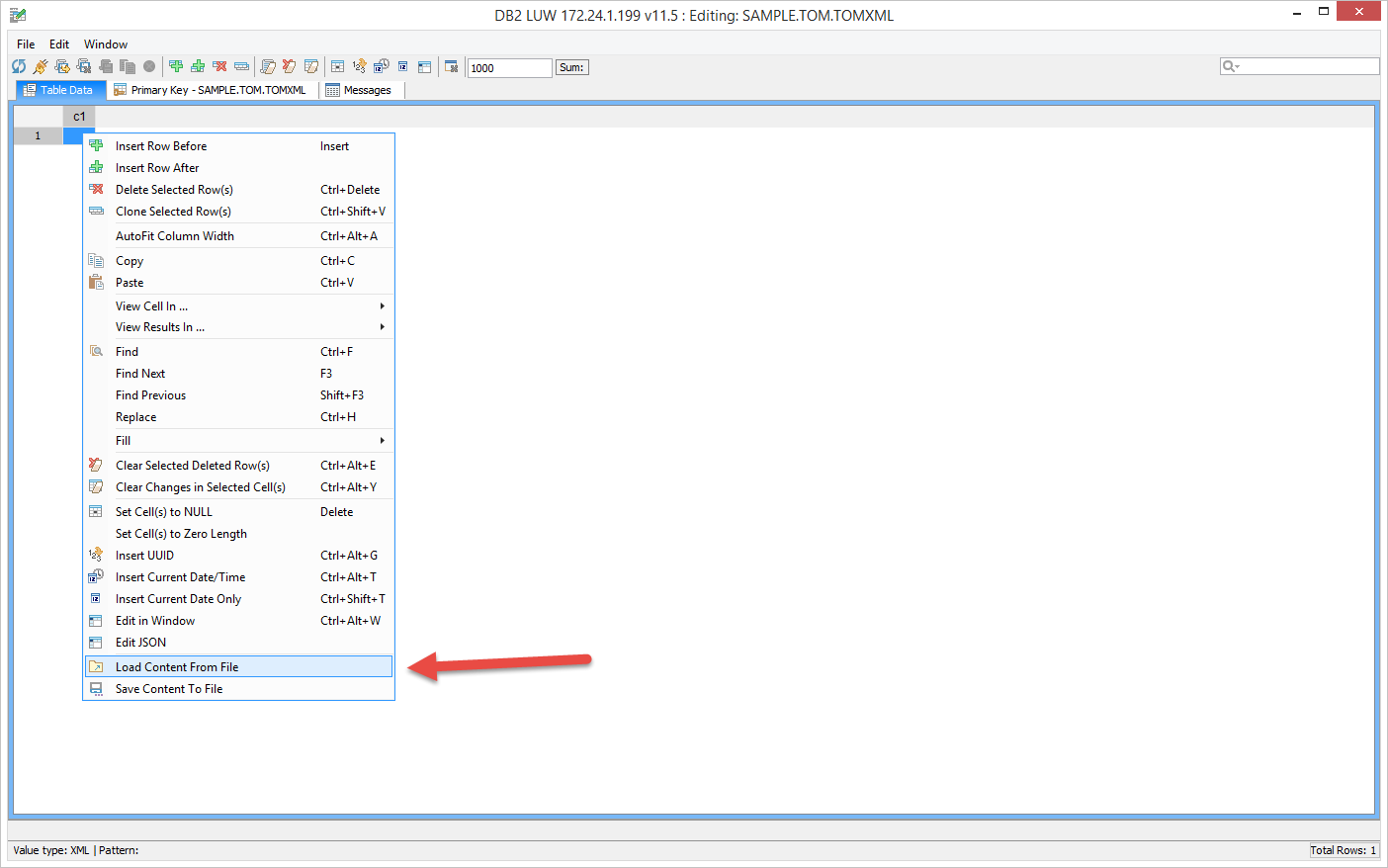Choose Edit in Window from context menu
The height and width of the screenshot is (868, 1388).
click(x=239, y=621)
